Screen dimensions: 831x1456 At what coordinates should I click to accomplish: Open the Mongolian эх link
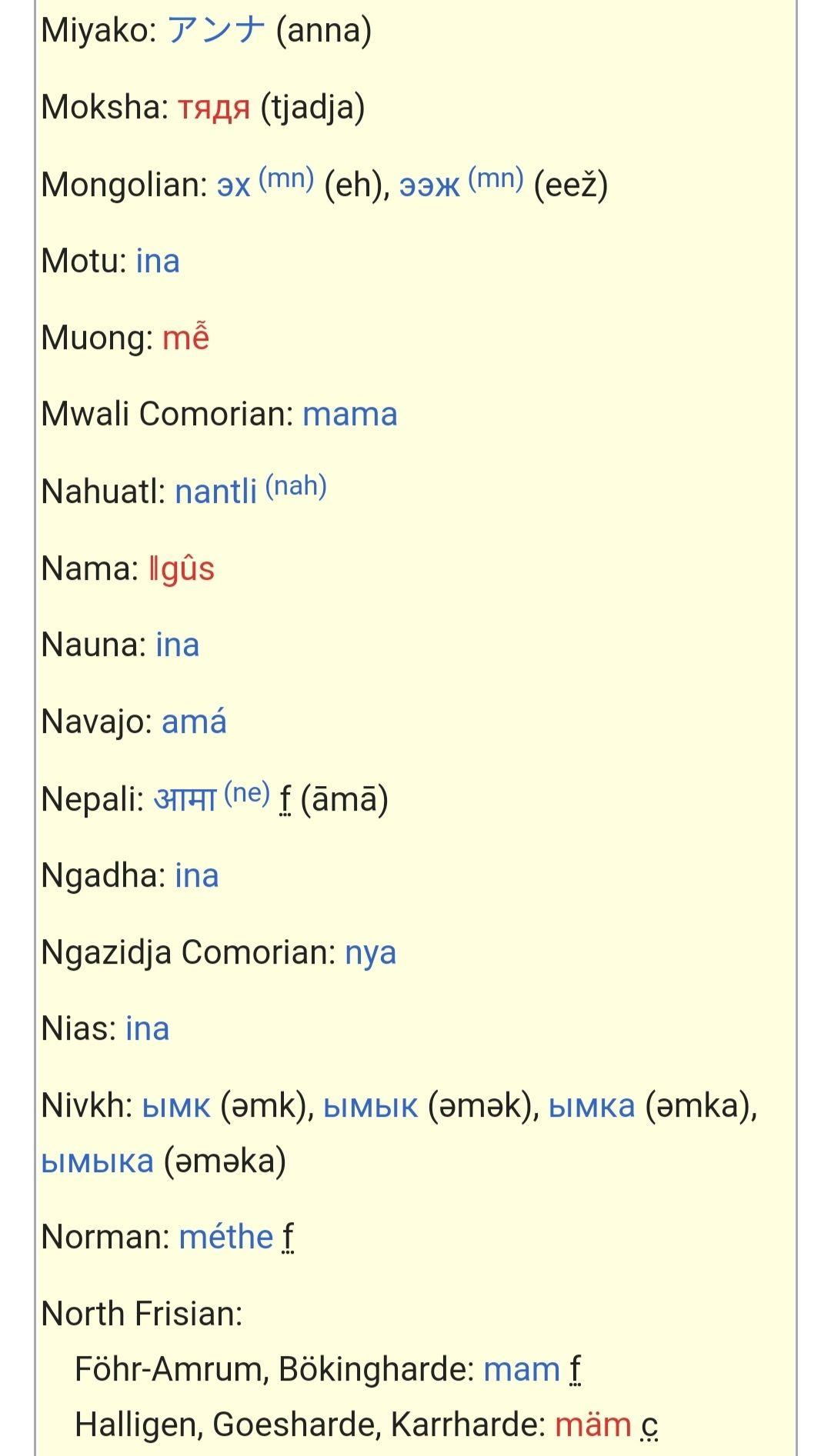(234, 185)
